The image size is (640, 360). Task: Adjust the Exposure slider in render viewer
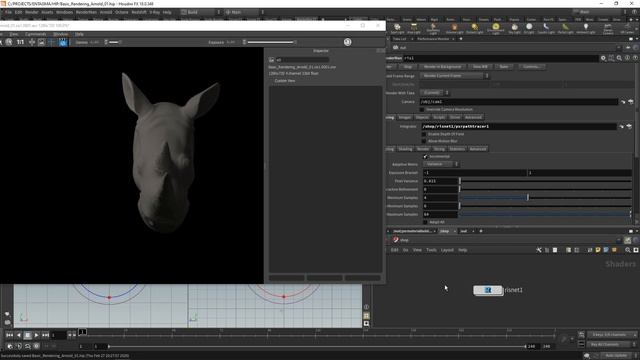point(270,42)
